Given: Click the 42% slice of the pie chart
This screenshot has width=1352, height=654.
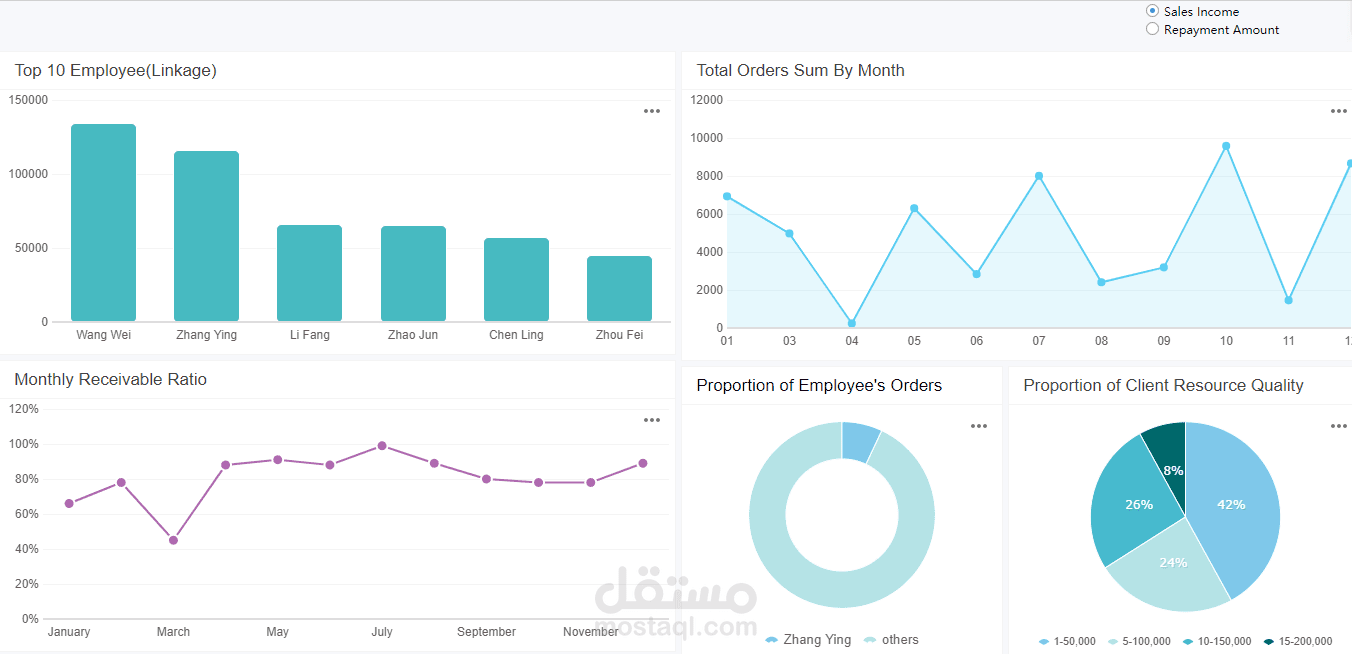Looking at the screenshot, I should pyautogui.click(x=1232, y=505).
